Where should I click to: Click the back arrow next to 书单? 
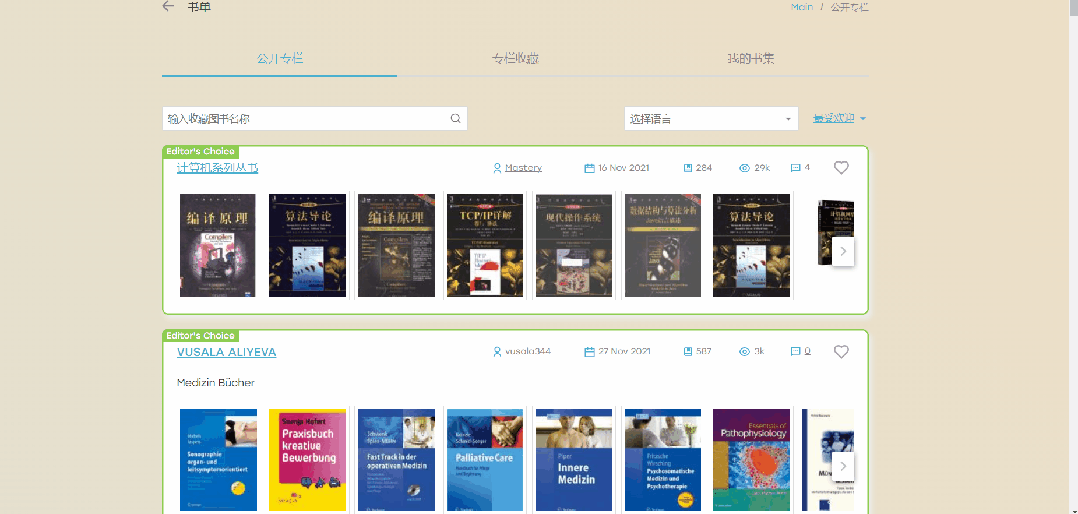(x=168, y=7)
